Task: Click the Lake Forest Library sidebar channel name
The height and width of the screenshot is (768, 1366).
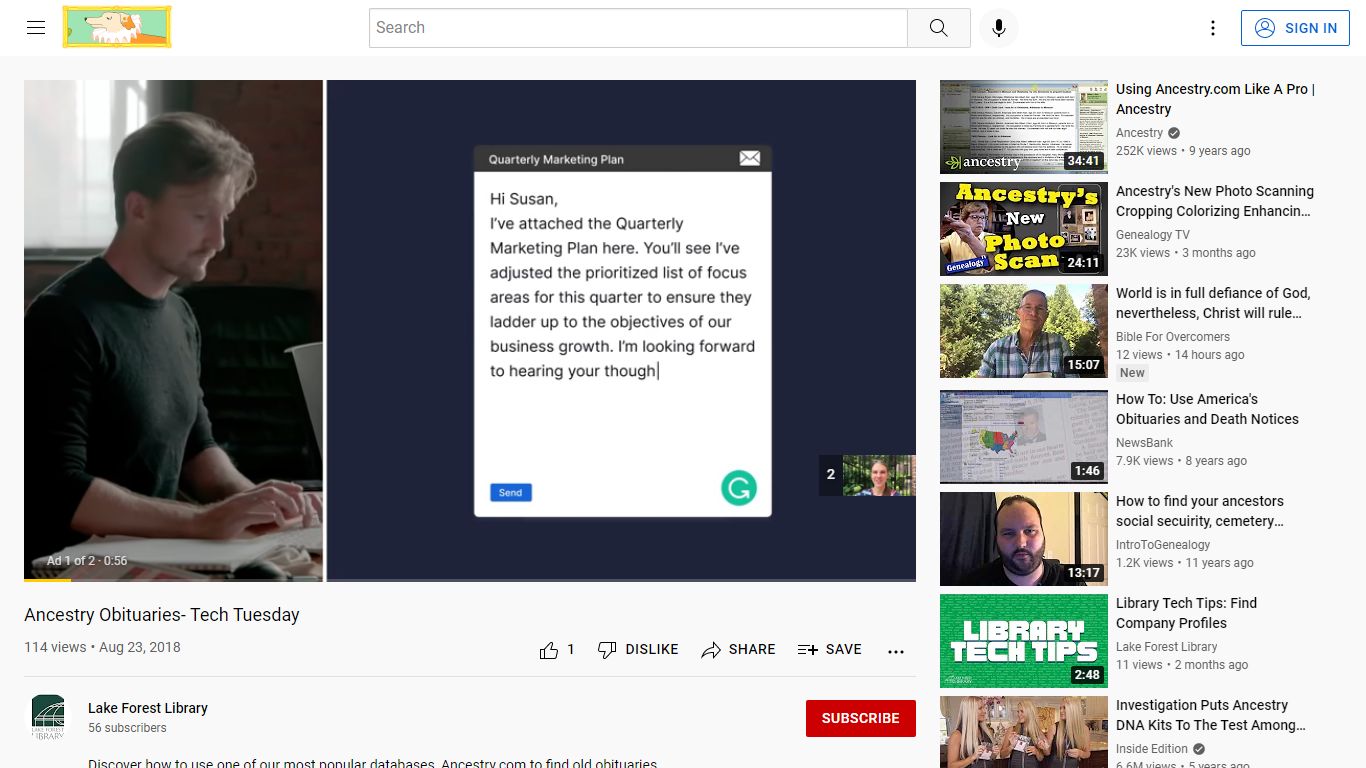Action: pyautogui.click(x=1167, y=647)
